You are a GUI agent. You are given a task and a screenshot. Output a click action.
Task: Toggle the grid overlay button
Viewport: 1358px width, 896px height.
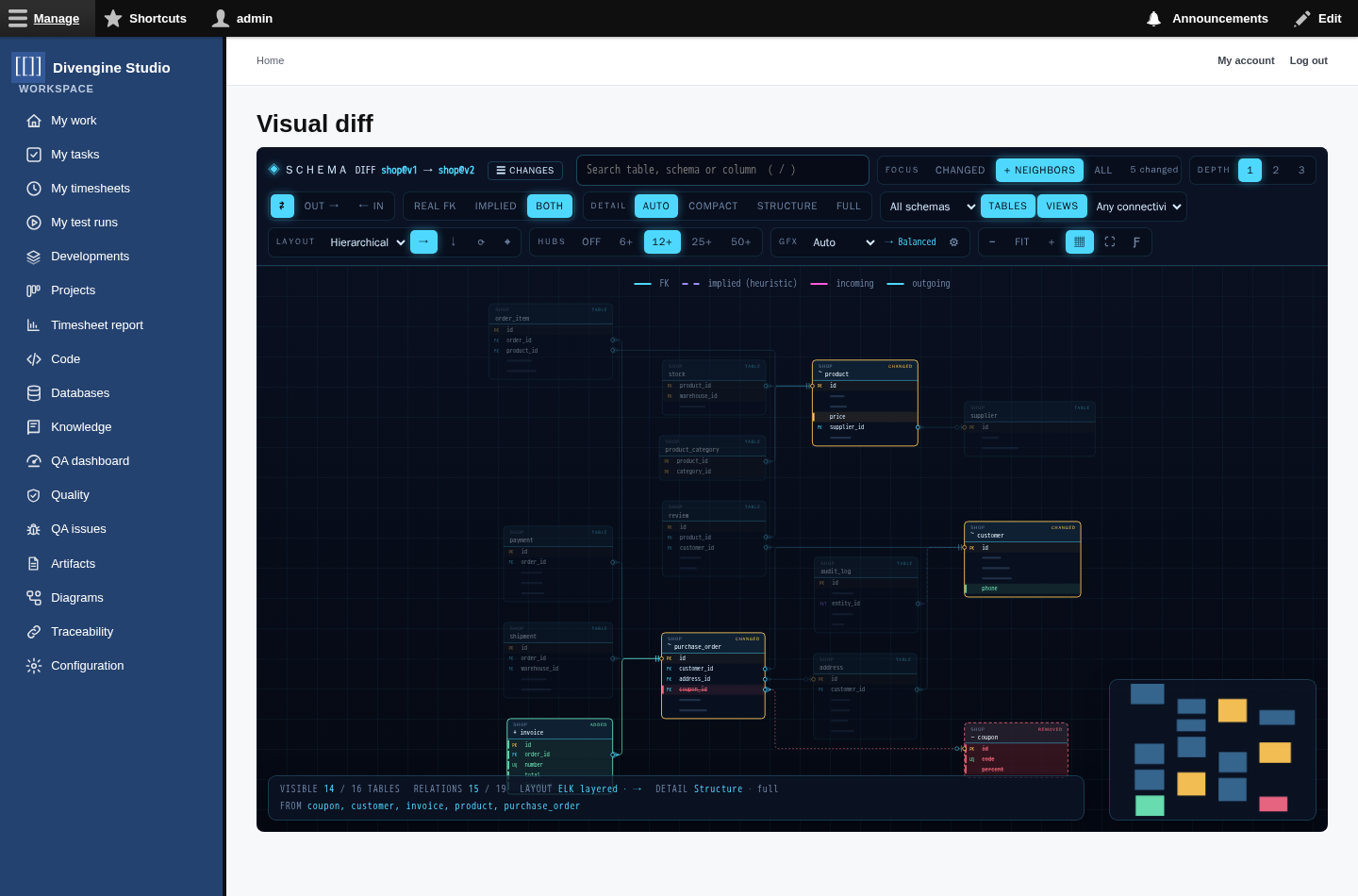(1080, 242)
